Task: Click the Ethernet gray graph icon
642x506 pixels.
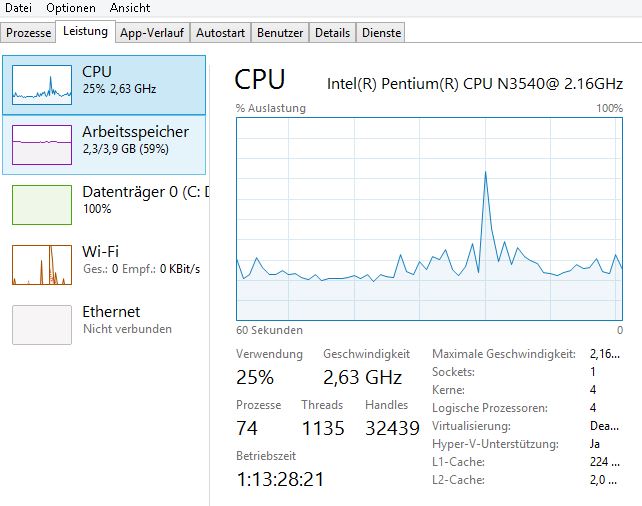Action: point(42,325)
